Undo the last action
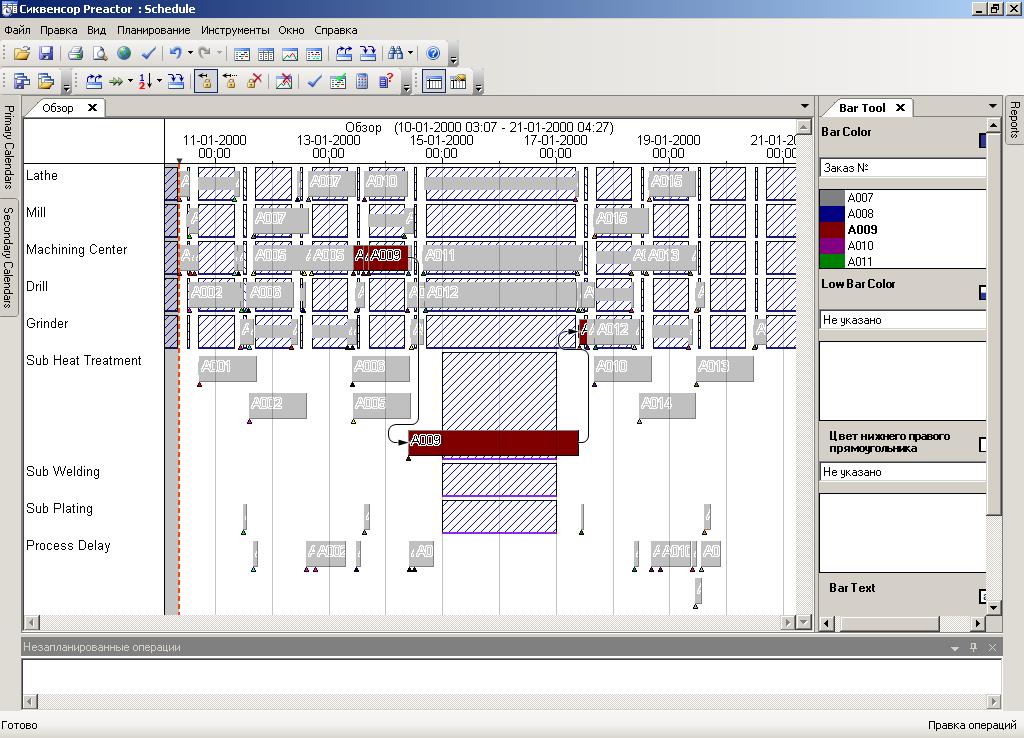This screenshot has width=1024, height=738. (x=175, y=54)
